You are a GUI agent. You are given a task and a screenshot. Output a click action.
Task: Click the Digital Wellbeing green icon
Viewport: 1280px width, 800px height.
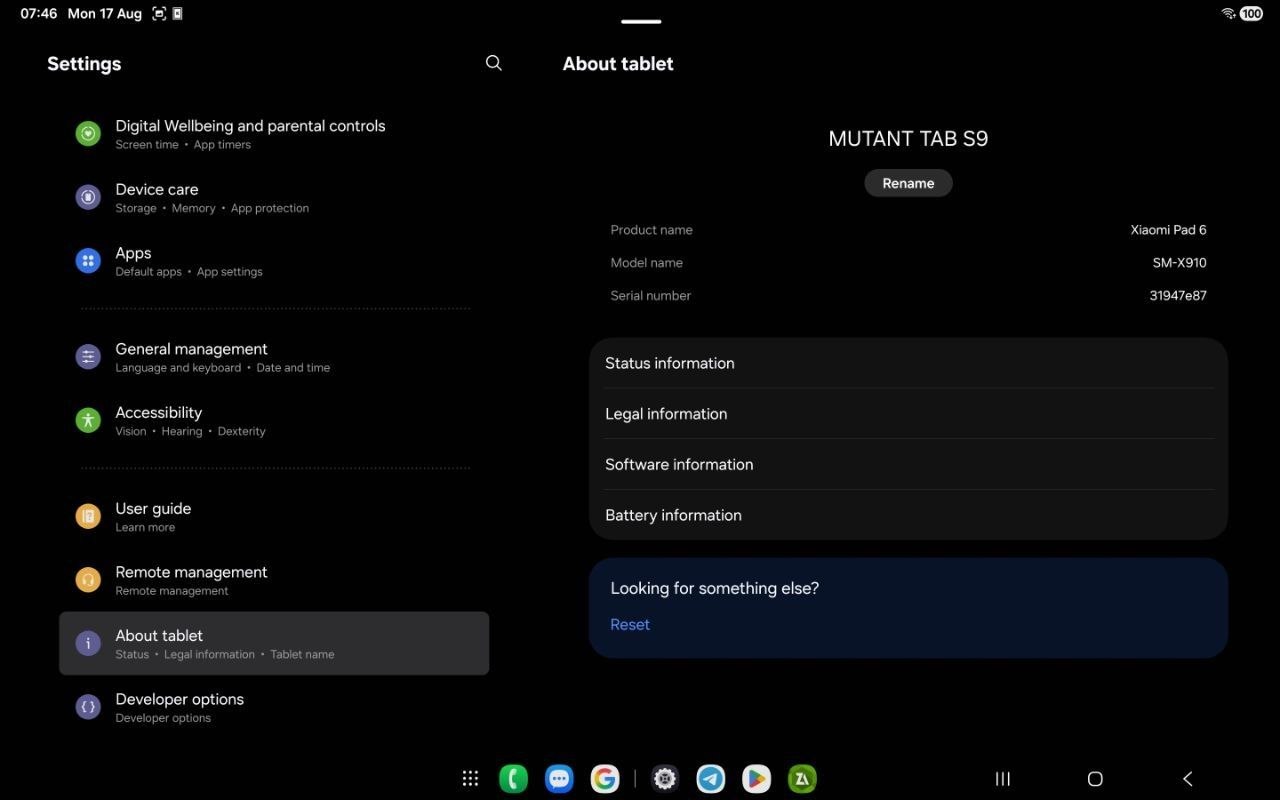coord(88,133)
